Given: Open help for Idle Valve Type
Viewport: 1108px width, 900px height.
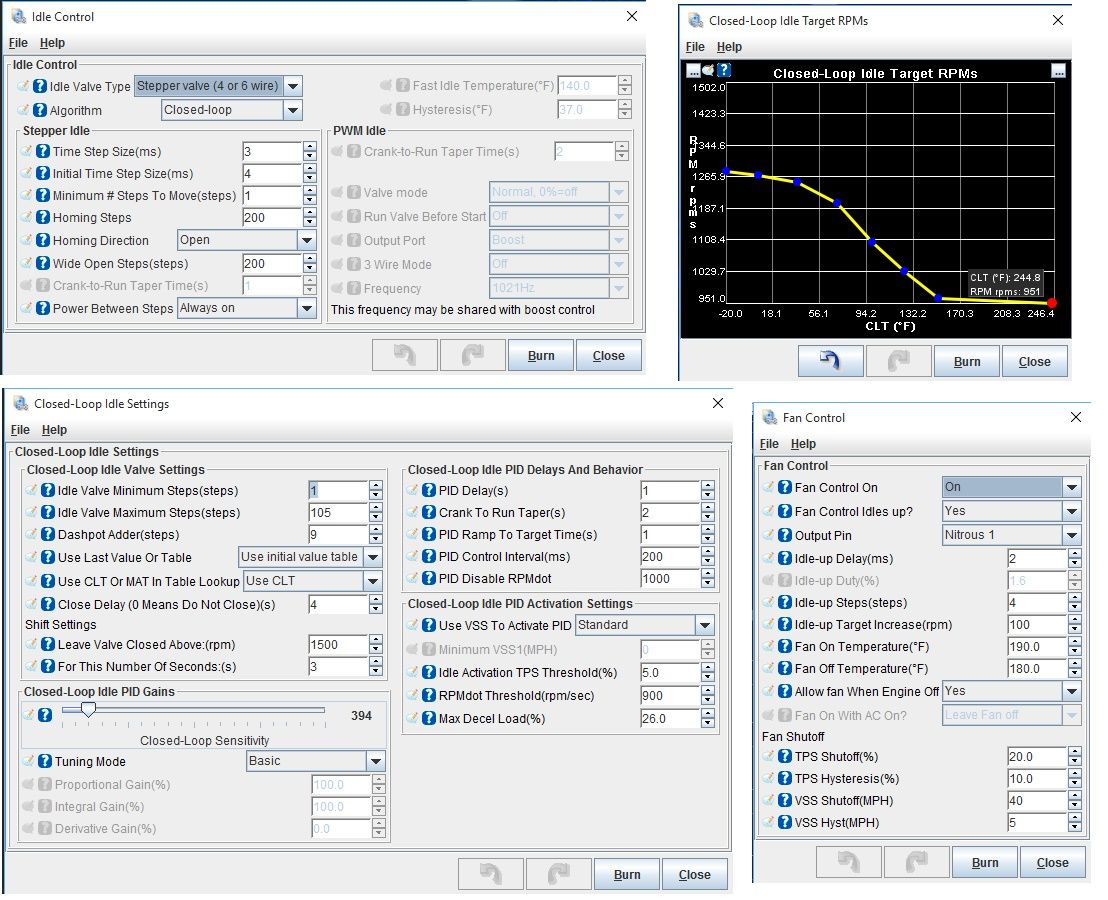Looking at the screenshot, I should click(40, 86).
